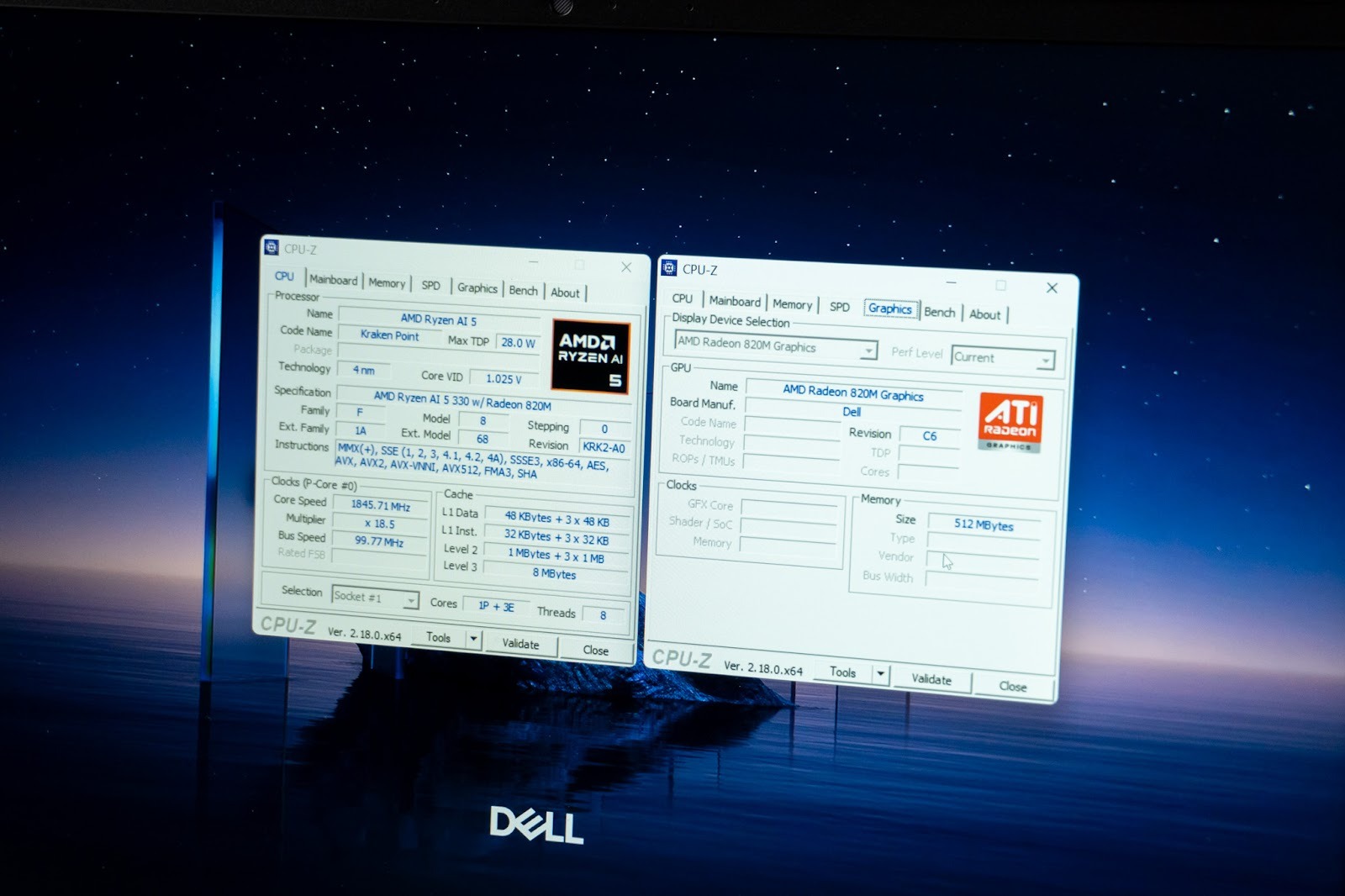Image resolution: width=1345 pixels, height=896 pixels.
Task: Click the AMD Ryzen AI 5 processor logo
Action: 590,357
